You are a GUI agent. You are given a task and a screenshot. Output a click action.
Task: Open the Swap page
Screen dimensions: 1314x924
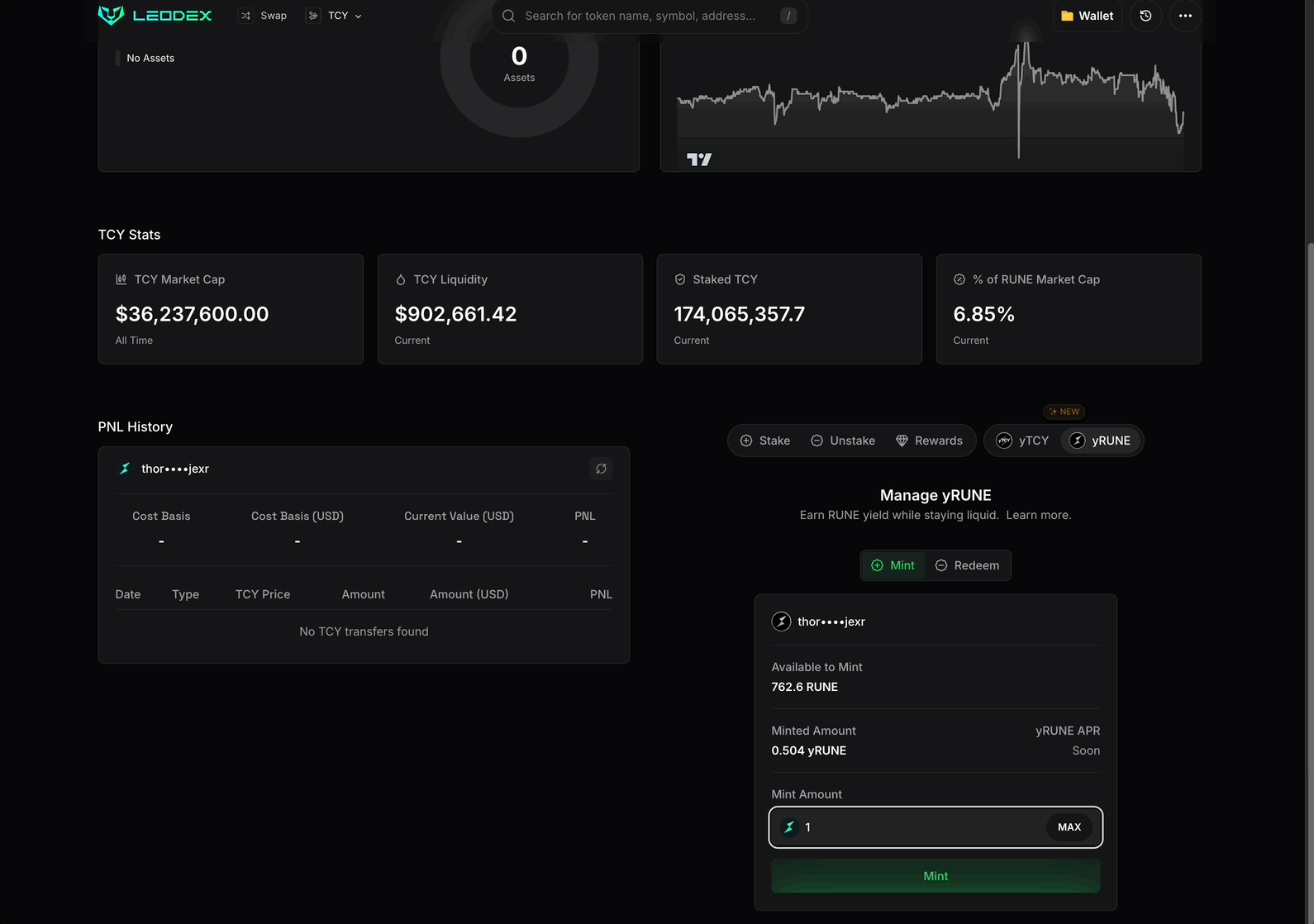pos(263,16)
